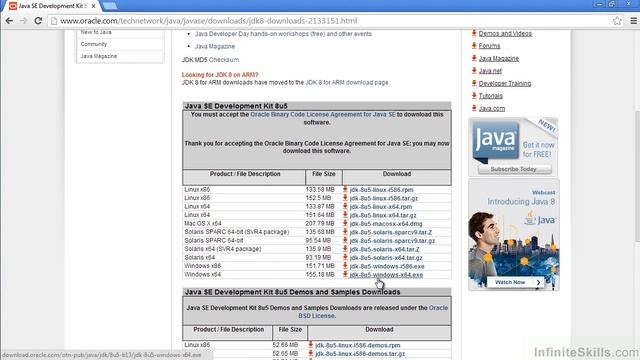This screenshot has width=640, height=360.
Task: Click download arrow icon beside jdk-8u5-windows-i586.exe
Action: click(345, 266)
